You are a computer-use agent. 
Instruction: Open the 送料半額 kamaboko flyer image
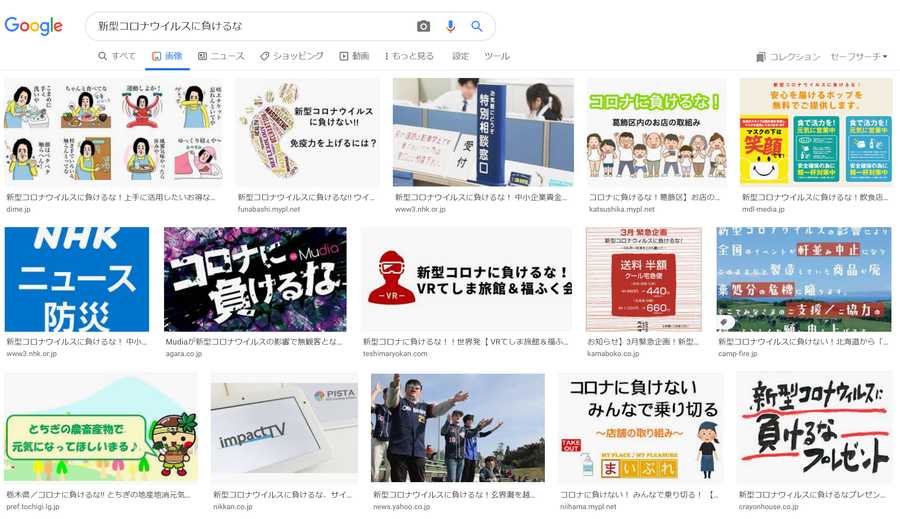pyautogui.click(x=644, y=280)
